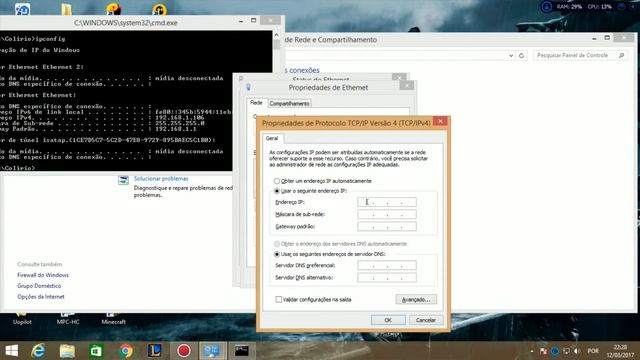Select the MPC-HC desktop icon
The height and width of the screenshot is (360, 640).
click(x=68, y=319)
